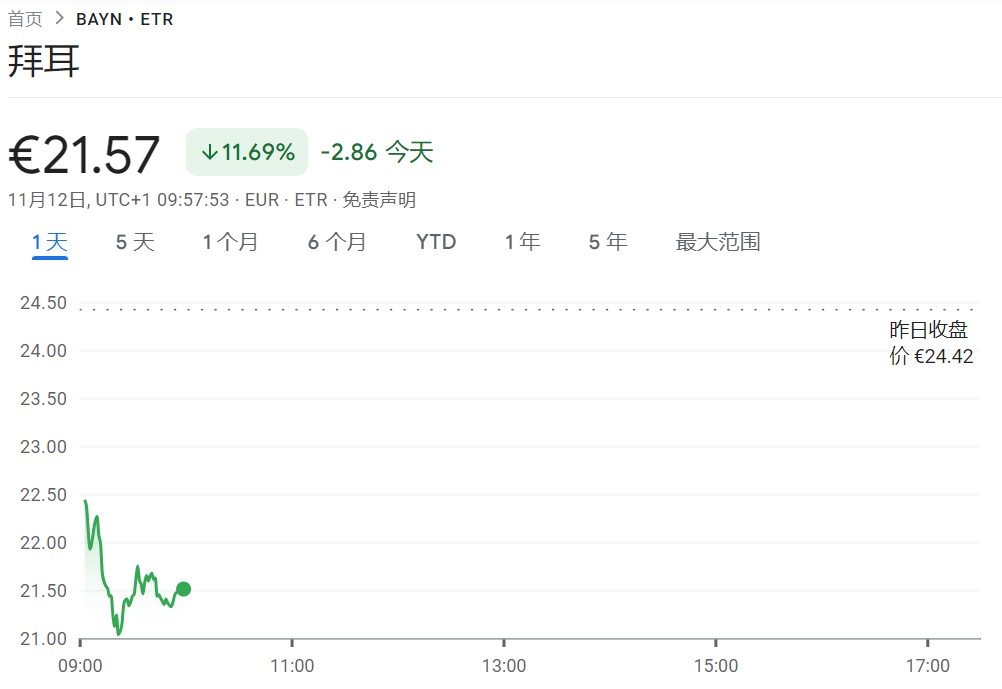Click the -2.86 今天 change text
1002x689 pixels.
(376, 153)
